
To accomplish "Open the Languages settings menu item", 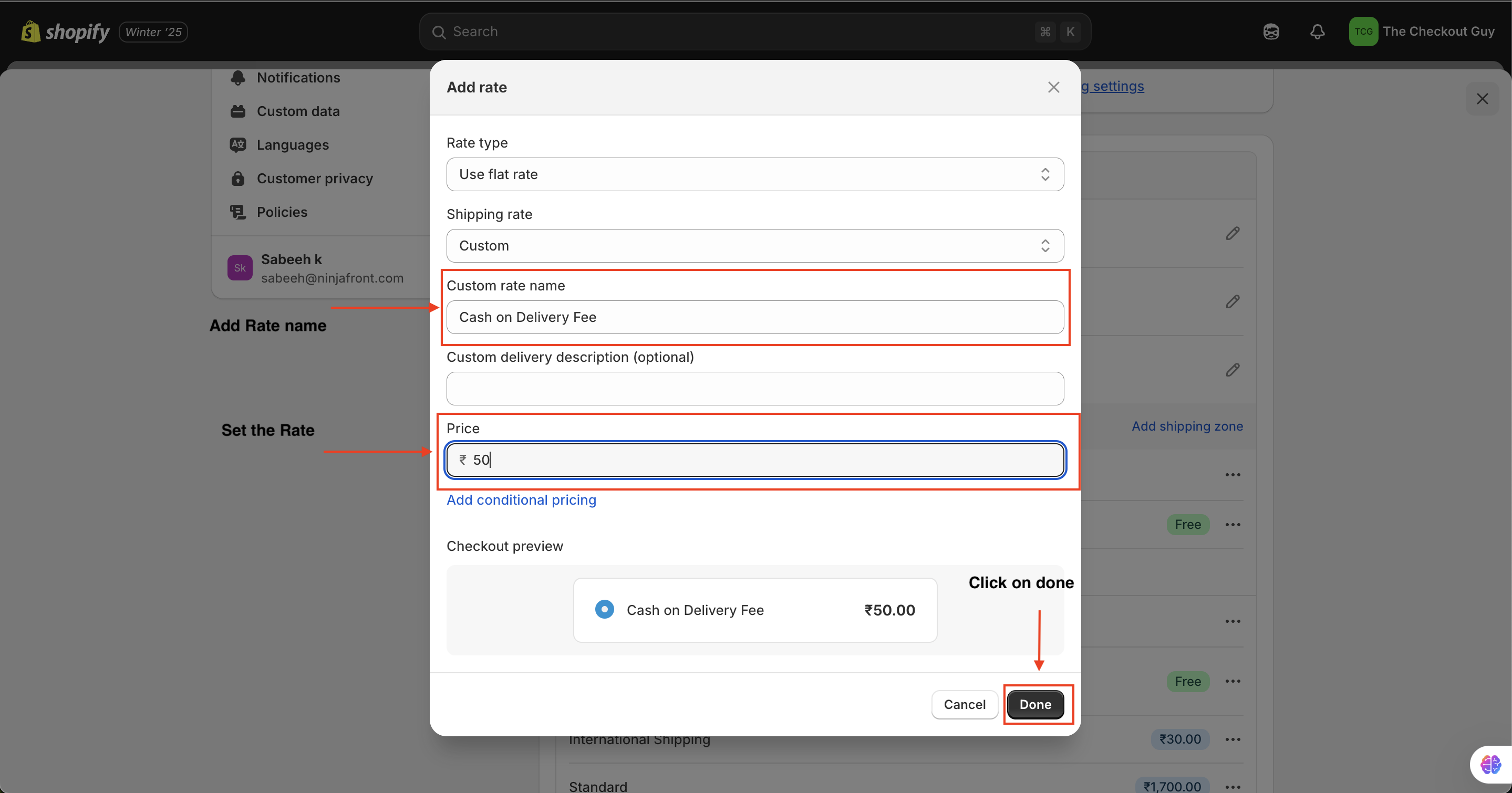I will click(292, 145).
